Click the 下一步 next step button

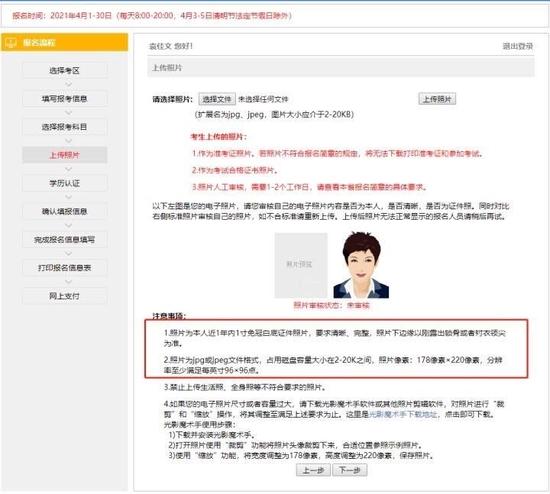350,470
